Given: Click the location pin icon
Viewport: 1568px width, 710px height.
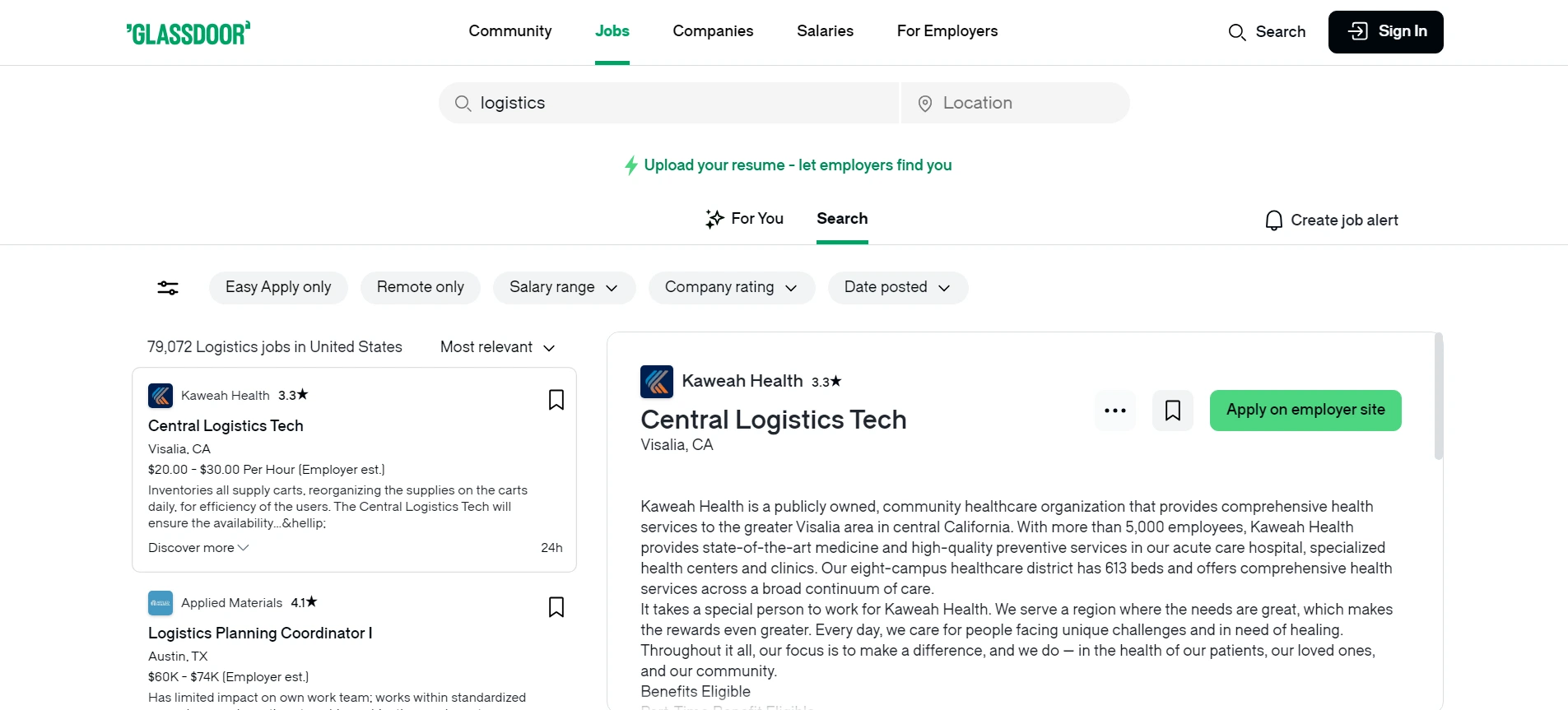Looking at the screenshot, I should point(925,104).
